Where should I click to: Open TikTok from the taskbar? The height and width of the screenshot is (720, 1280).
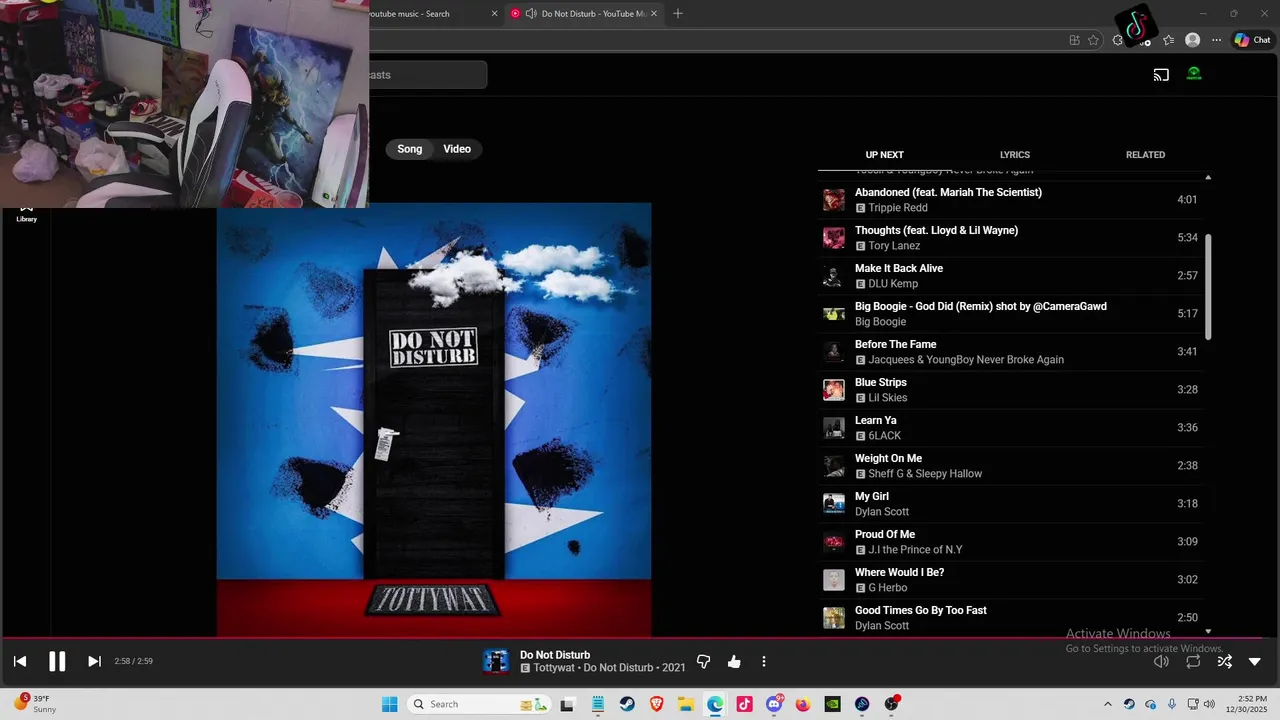click(744, 704)
